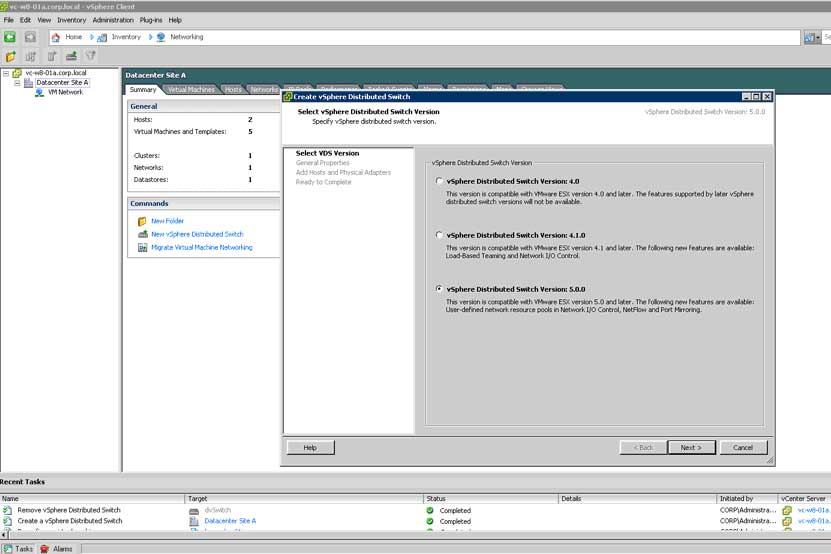The height and width of the screenshot is (554, 831).
Task: Sort Recent Tasks by Target column
Action: tap(304, 499)
